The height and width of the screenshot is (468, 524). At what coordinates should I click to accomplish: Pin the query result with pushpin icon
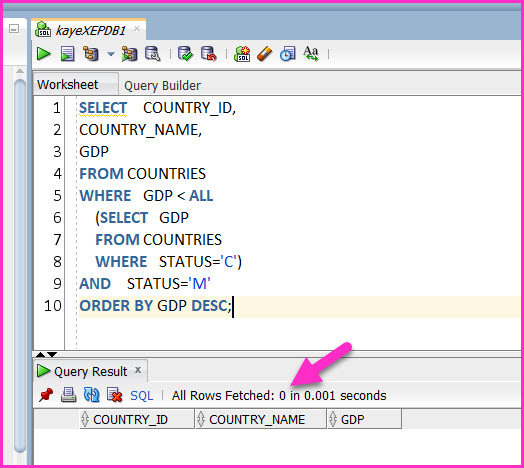[x=46, y=395]
